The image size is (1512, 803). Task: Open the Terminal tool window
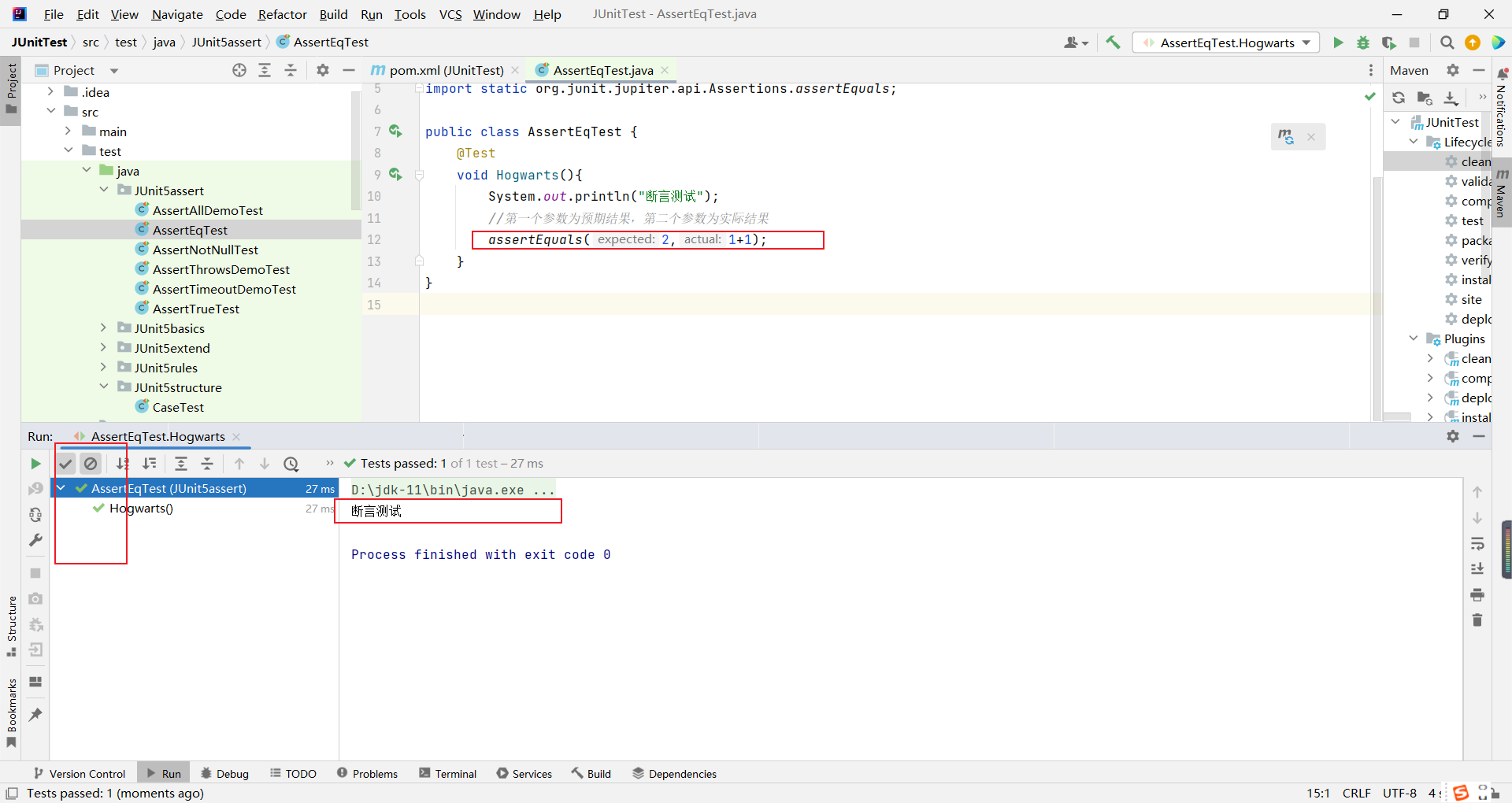pos(447,774)
